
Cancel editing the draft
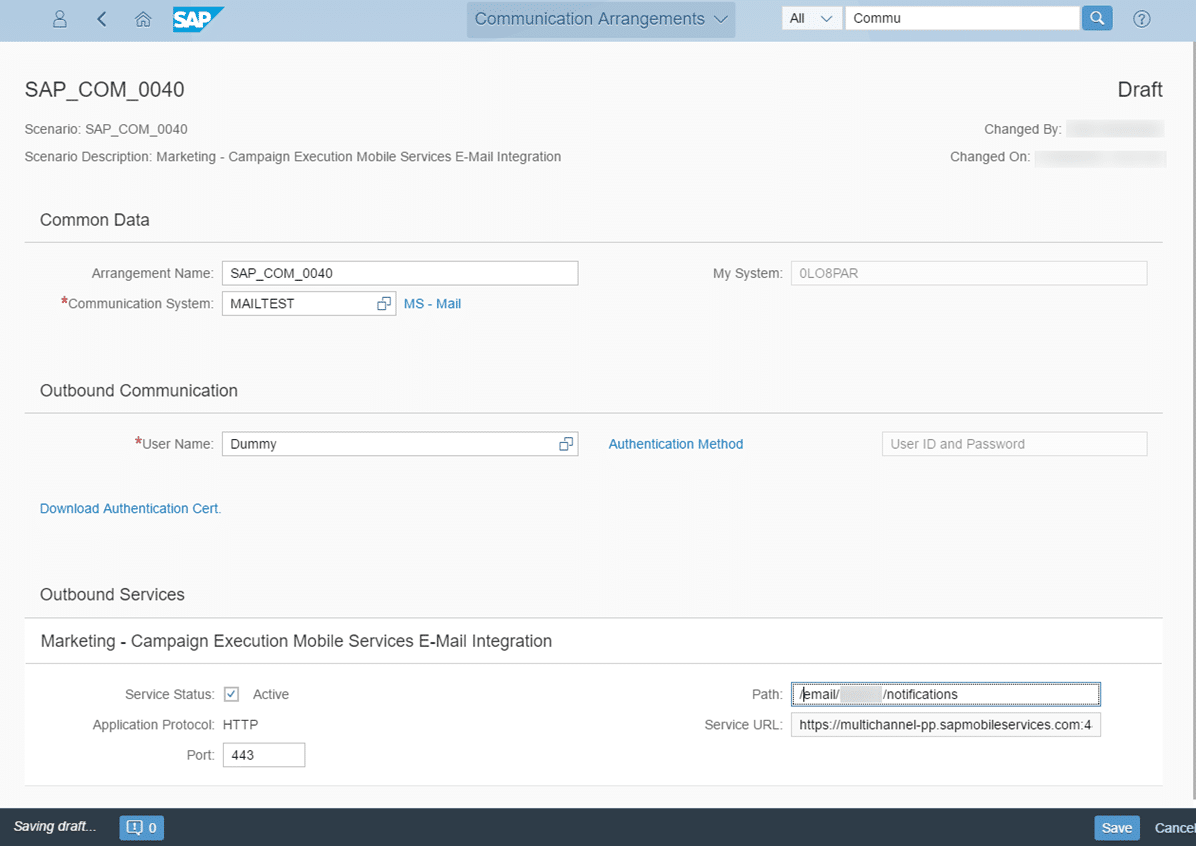point(1174,827)
